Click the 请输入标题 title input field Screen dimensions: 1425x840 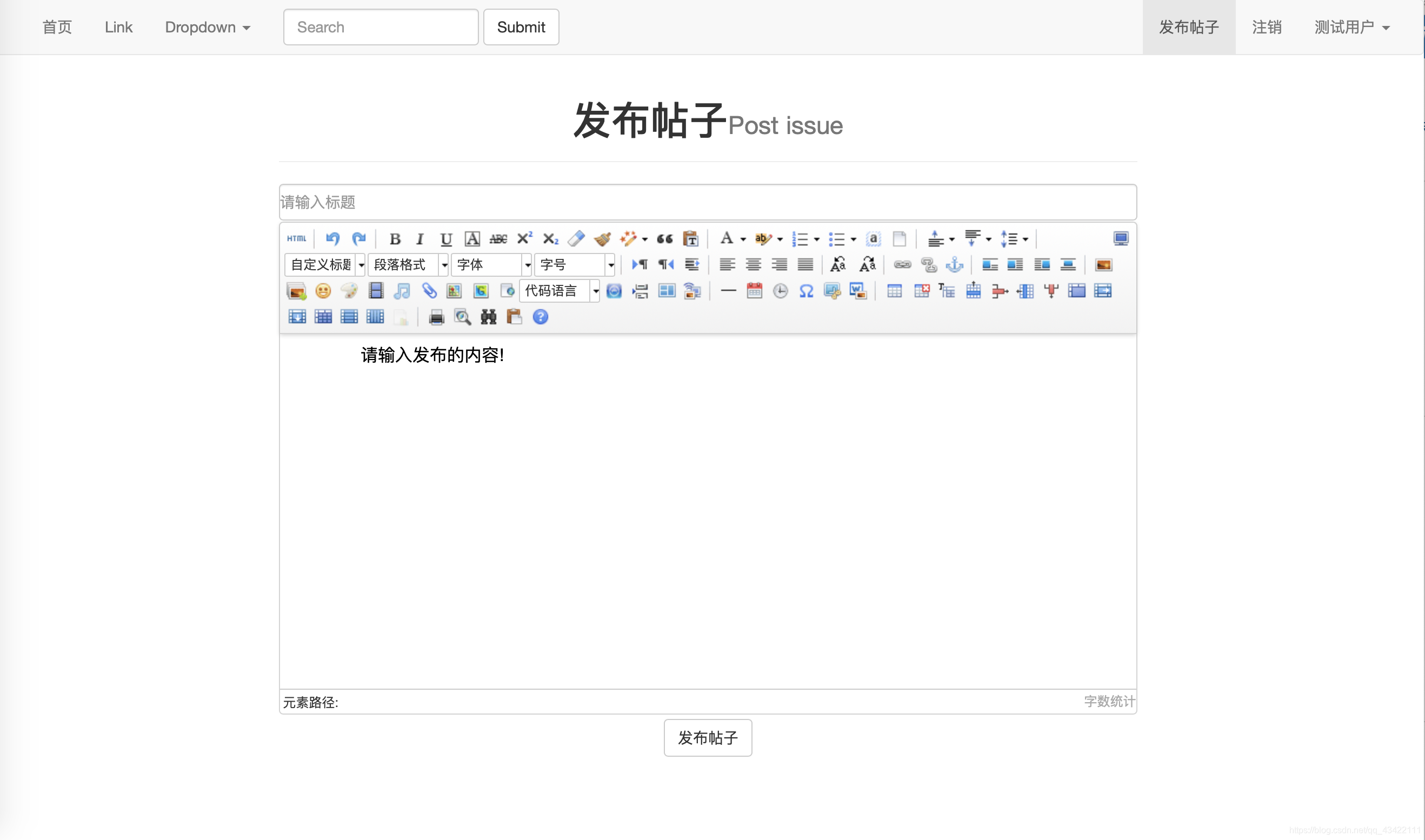(x=708, y=202)
